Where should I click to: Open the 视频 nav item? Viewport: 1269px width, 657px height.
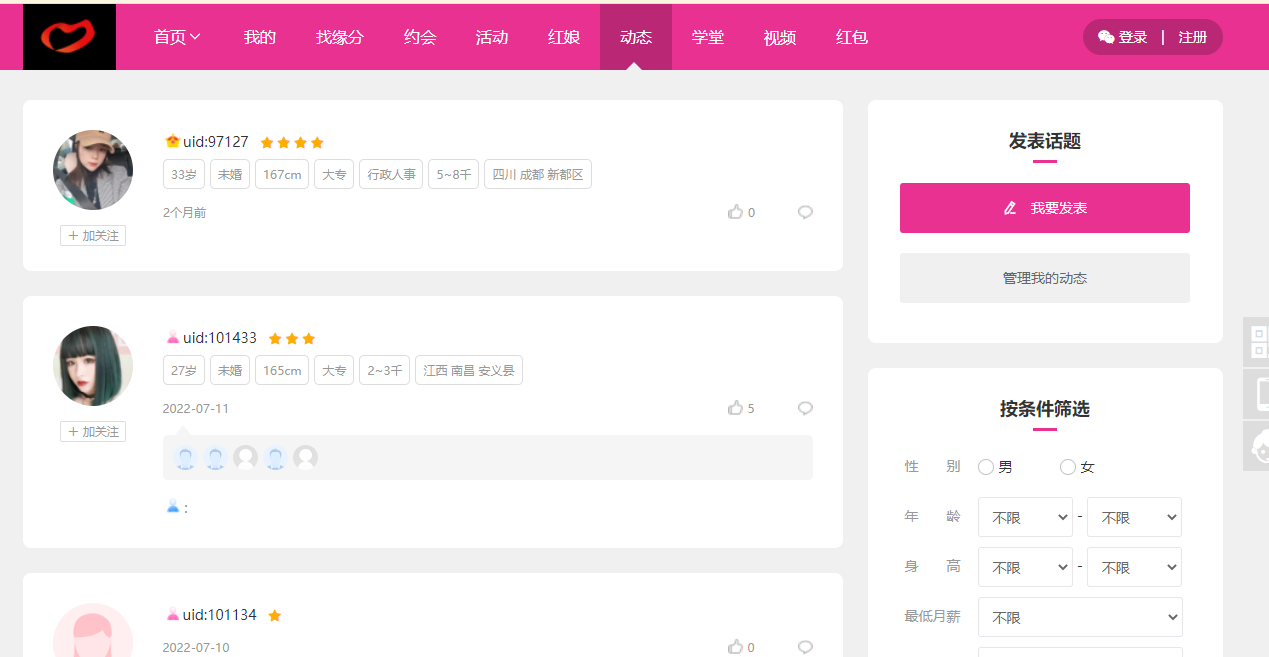tap(780, 37)
